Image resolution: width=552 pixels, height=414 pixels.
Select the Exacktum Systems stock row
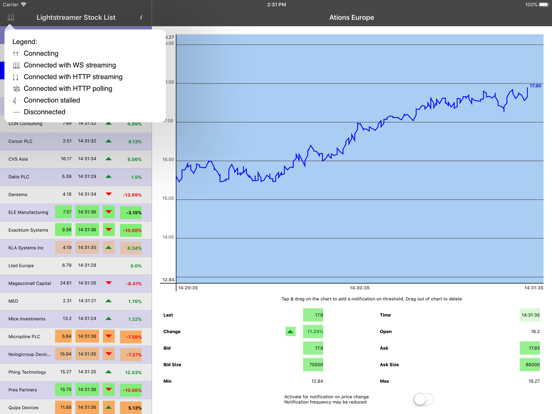point(76,230)
